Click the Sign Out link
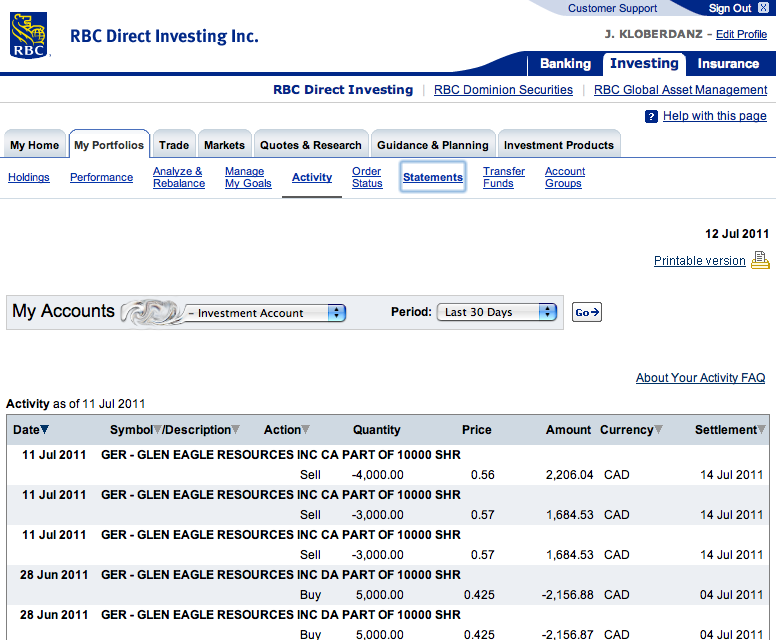The width and height of the screenshot is (776, 640). (x=730, y=8)
